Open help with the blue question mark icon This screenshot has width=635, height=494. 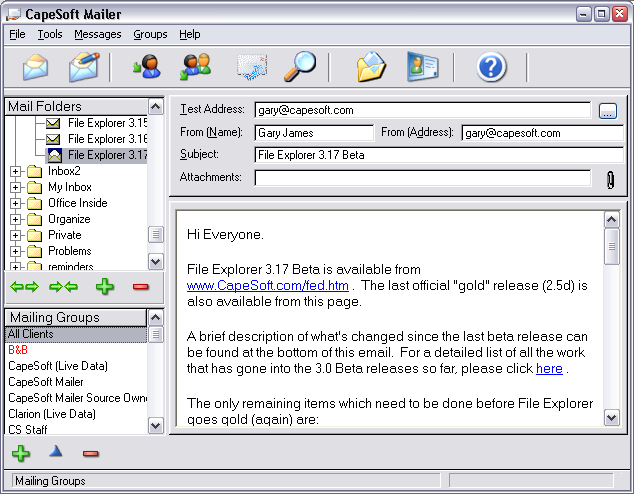491,67
